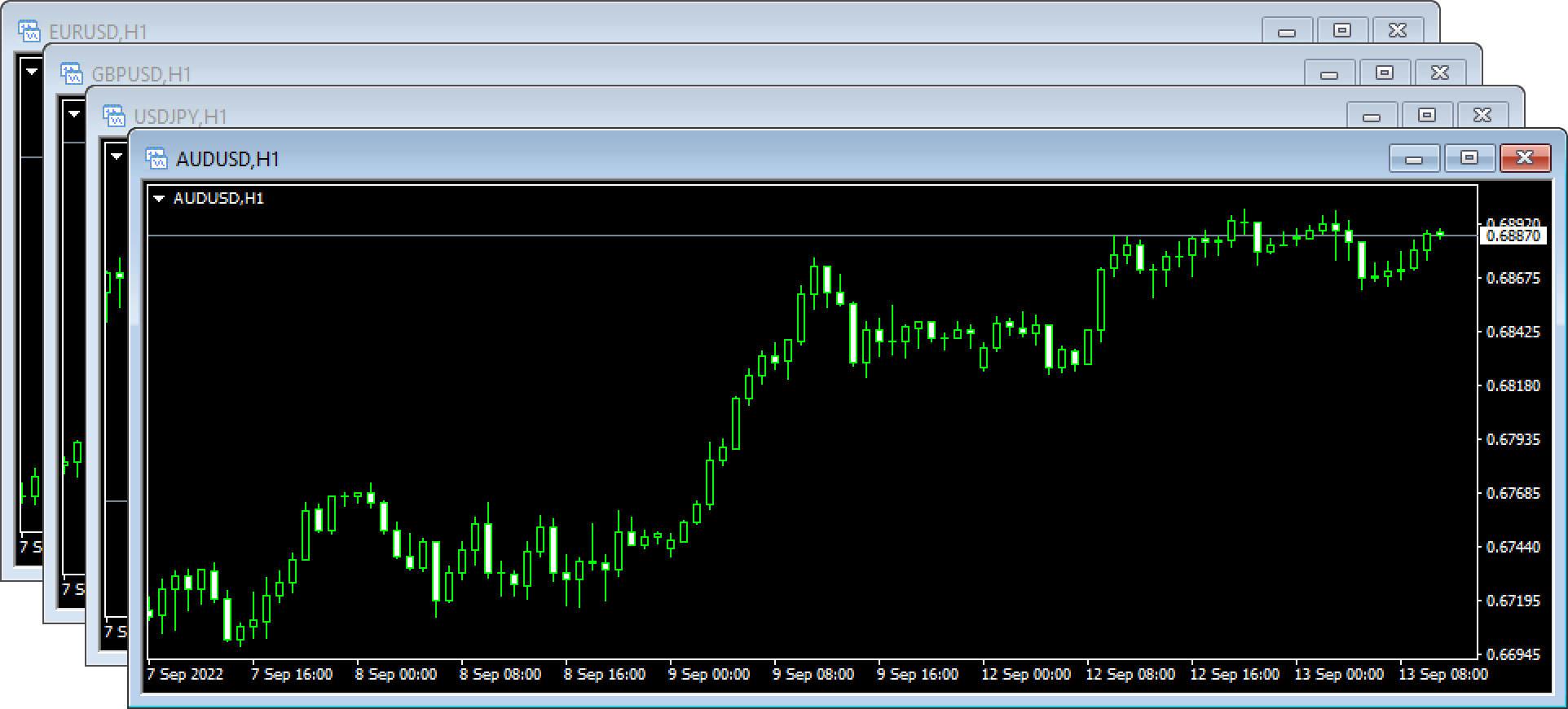Click the AUDUSD,H1 title bar text
This screenshot has height=709, width=1568.
coord(227,159)
